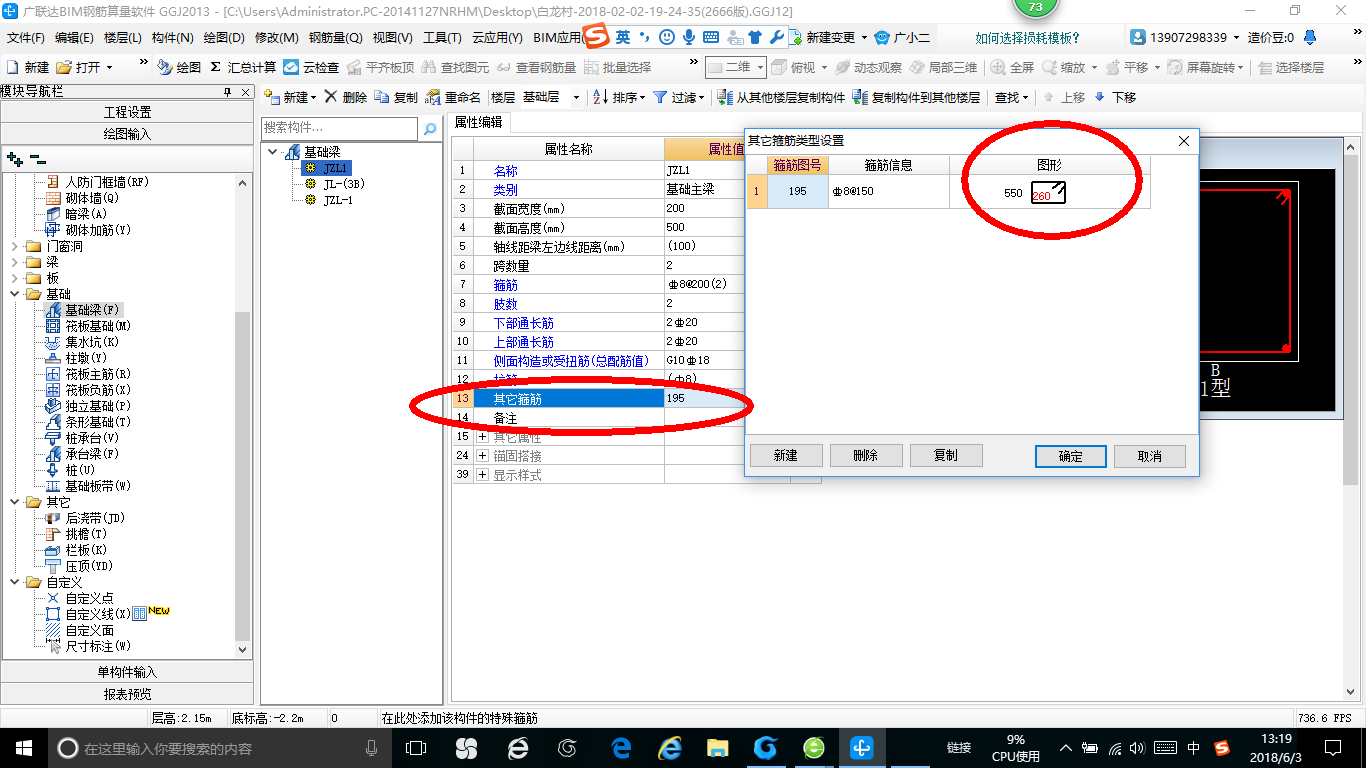Expand the 梁 folder
1366x768 pixels.
(x=14, y=262)
